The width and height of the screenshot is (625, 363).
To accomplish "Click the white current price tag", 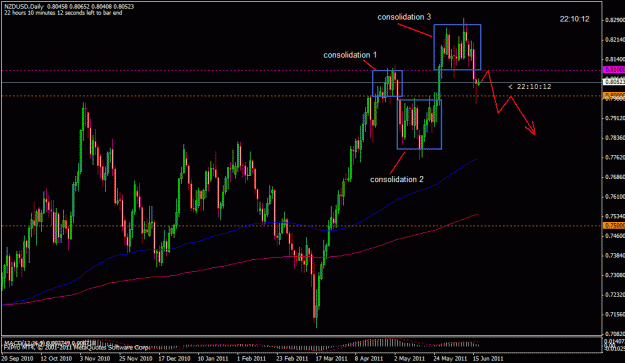I will tap(614, 82).
